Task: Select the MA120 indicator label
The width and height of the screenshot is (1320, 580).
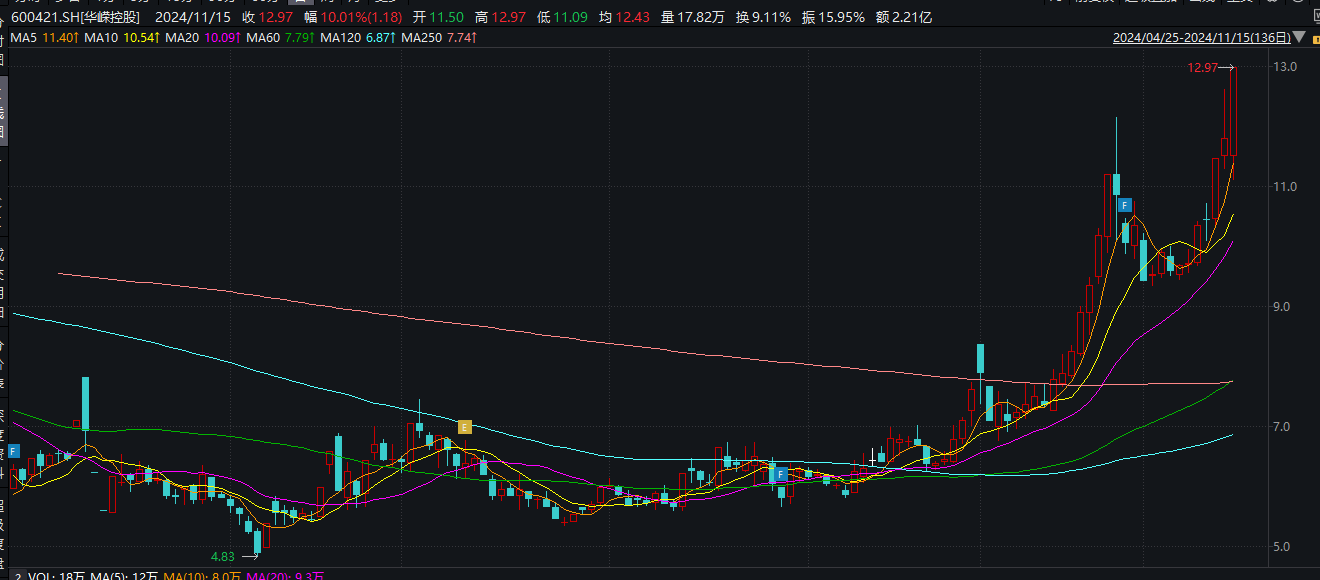Action: (338, 38)
